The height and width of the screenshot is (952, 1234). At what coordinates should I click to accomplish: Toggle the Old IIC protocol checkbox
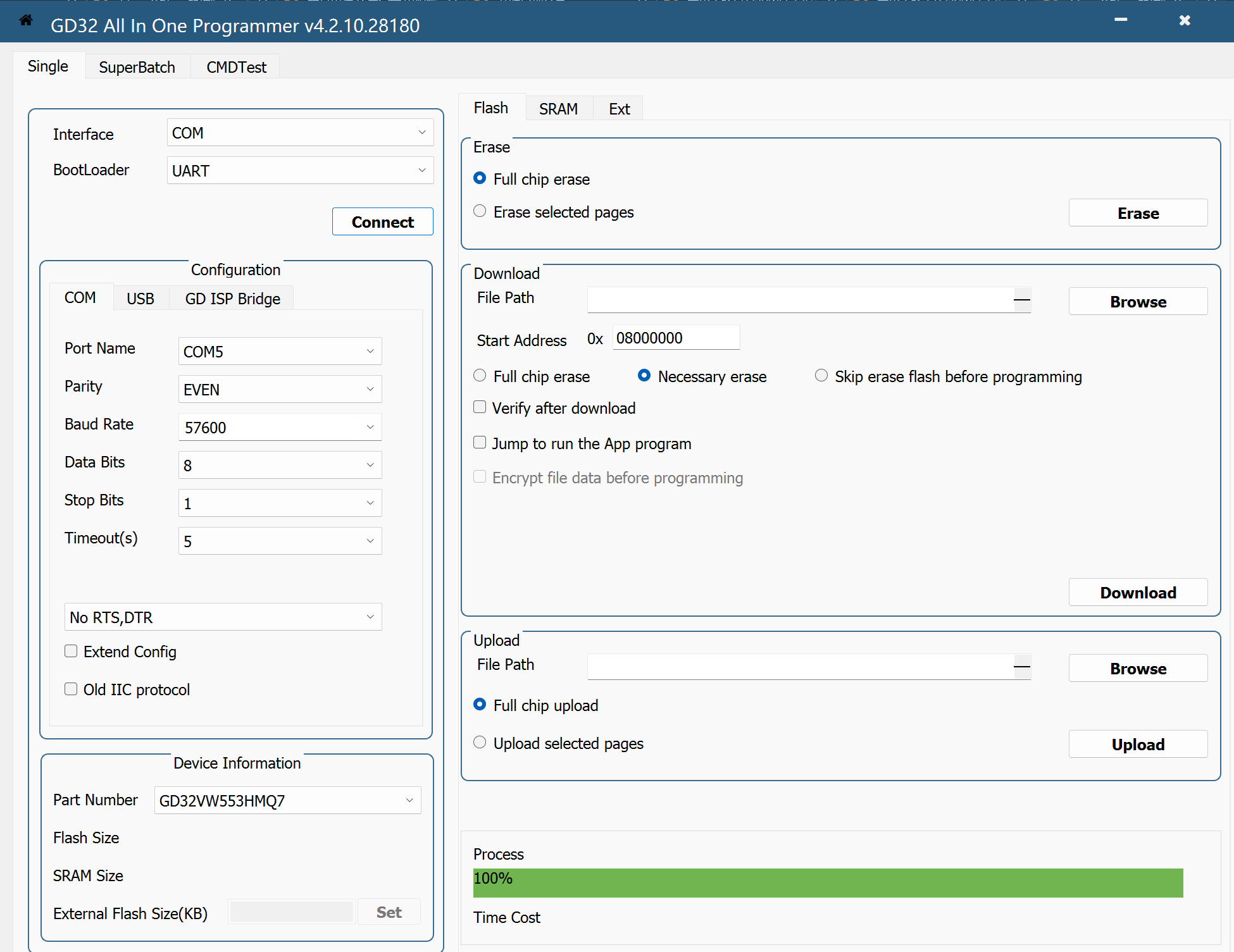pos(127,689)
